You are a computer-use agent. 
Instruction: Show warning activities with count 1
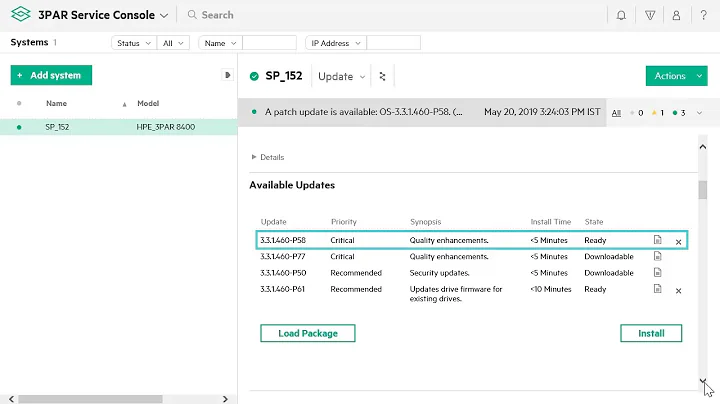[658, 112]
